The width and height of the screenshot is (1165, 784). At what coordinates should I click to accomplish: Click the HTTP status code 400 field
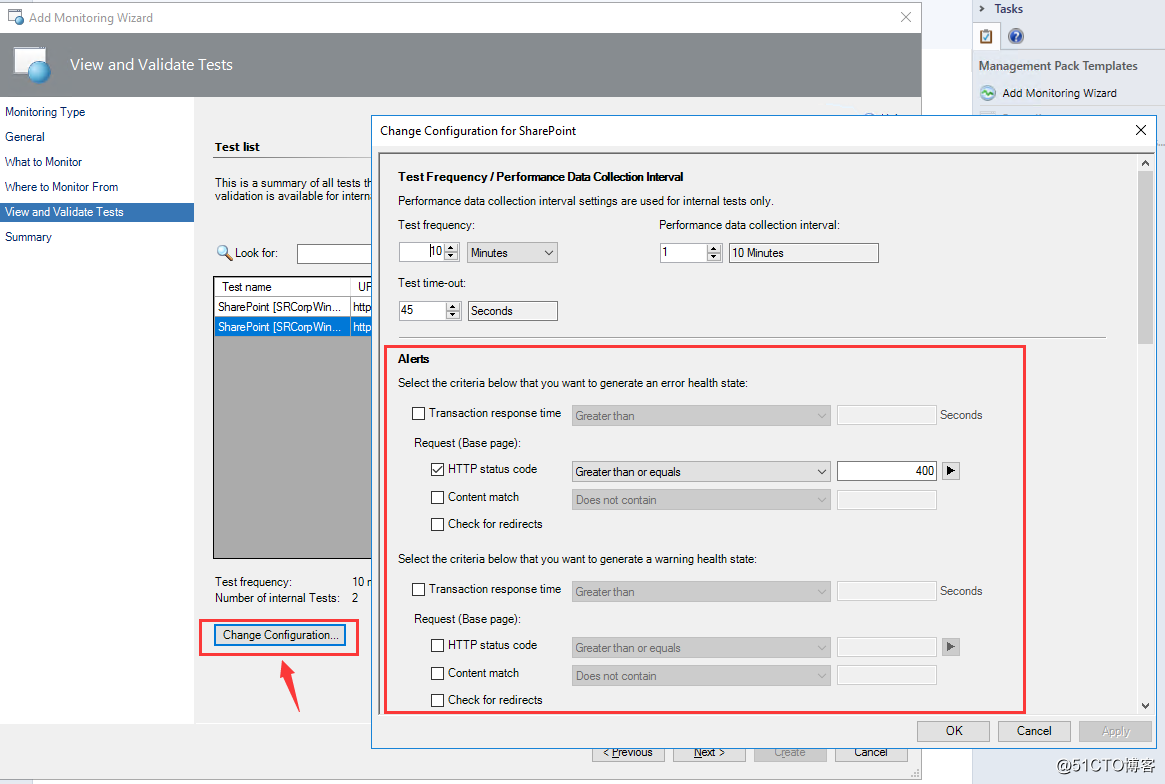click(x=886, y=470)
